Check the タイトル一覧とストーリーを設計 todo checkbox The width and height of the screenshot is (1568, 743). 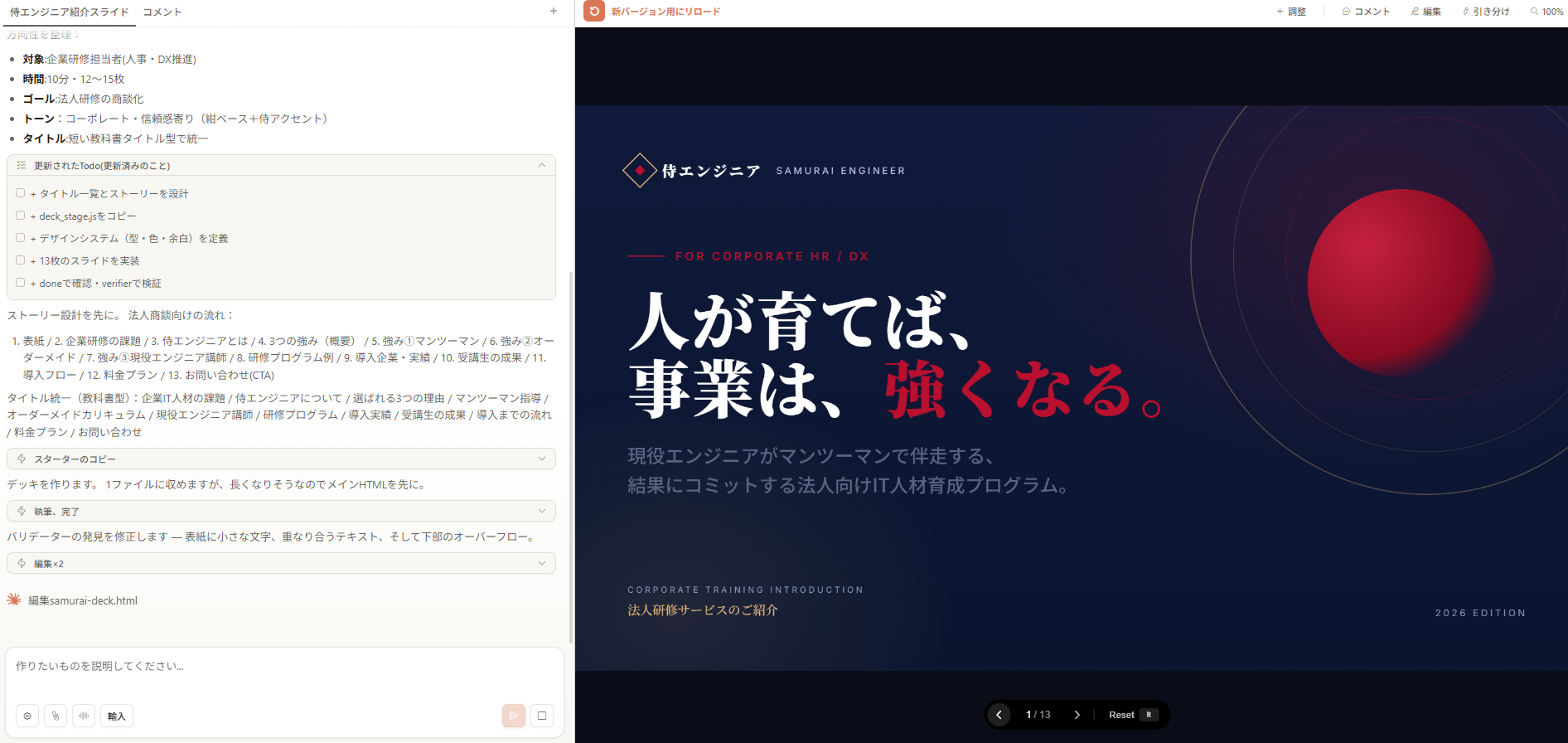tap(21, 193)
